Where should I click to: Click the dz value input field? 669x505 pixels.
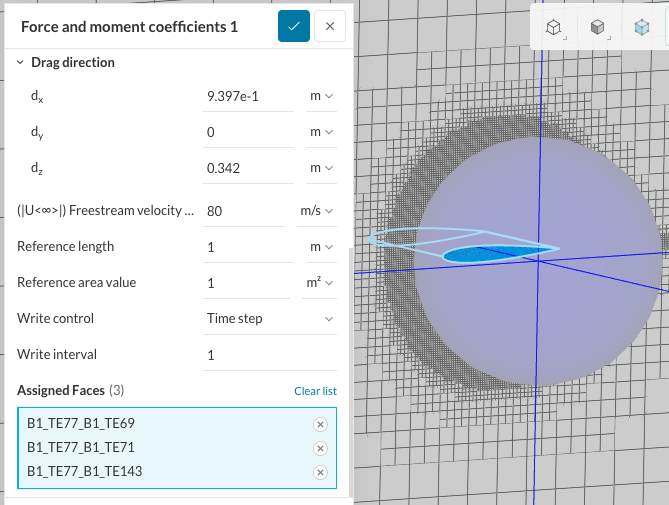pyautogui.click(x=250, y=168)
